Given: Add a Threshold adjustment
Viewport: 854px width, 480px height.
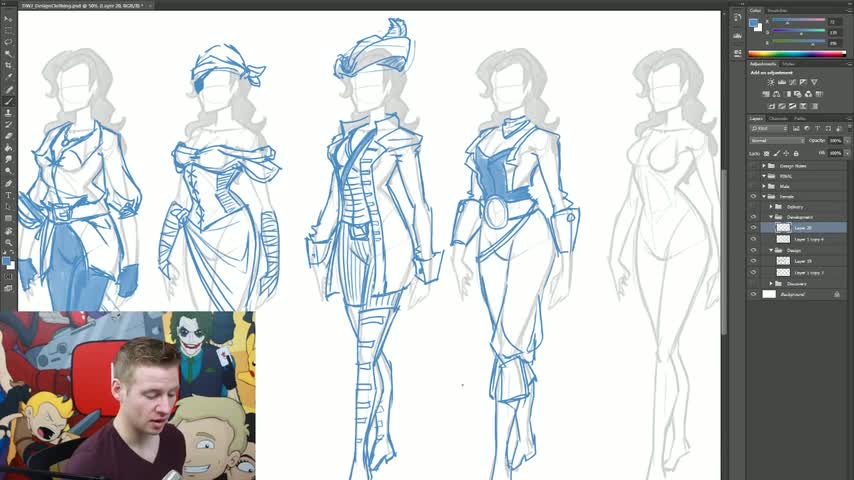Looking at the screenshot, I should click(792, 106).
